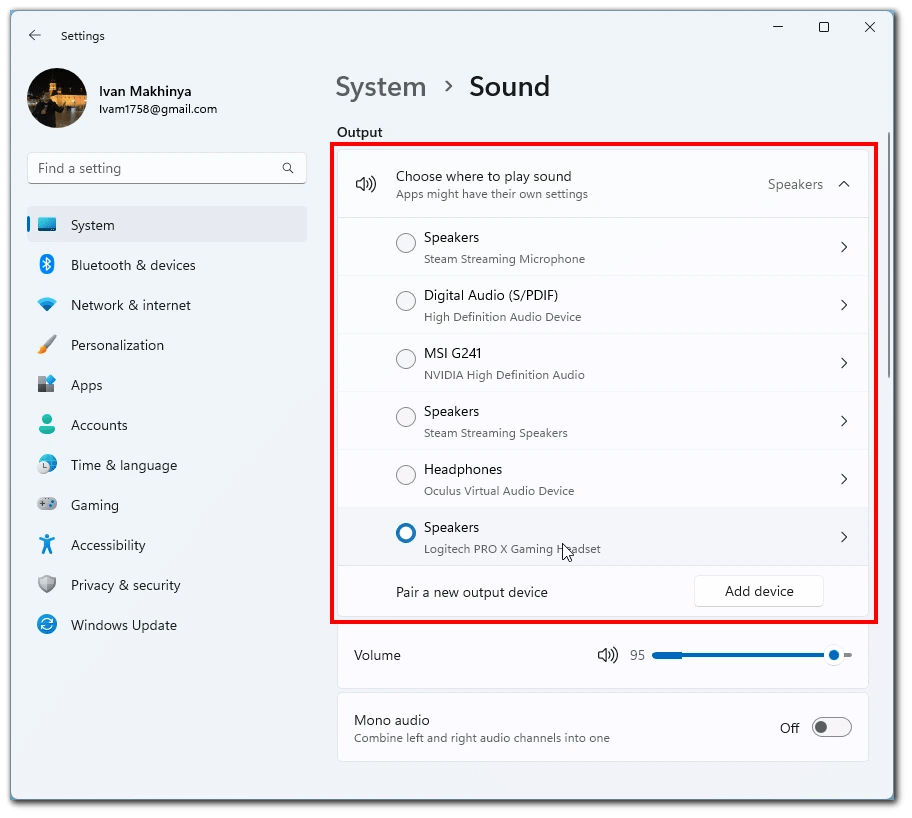The image size is (912, 818).
Task: Click the Bluetooth & devices icon
Action: (47, 265)
